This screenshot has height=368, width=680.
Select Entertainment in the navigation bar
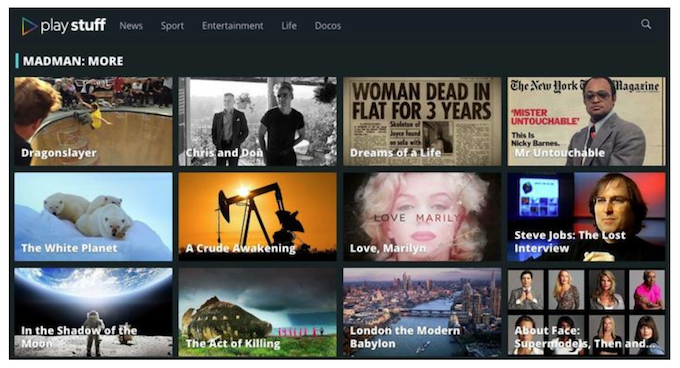(x=232, y=26)
